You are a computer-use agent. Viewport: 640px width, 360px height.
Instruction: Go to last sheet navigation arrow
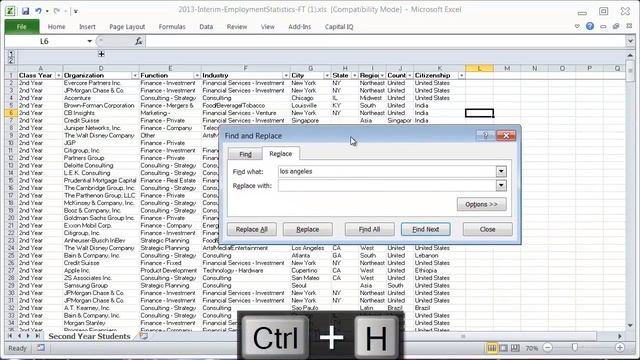[x=37, y=336]
